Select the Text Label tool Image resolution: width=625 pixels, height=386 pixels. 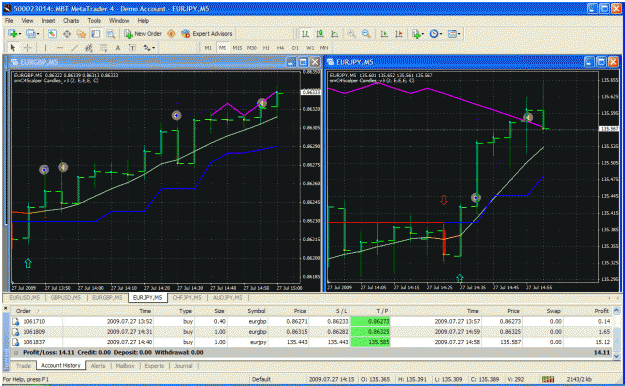coord(132,48)
